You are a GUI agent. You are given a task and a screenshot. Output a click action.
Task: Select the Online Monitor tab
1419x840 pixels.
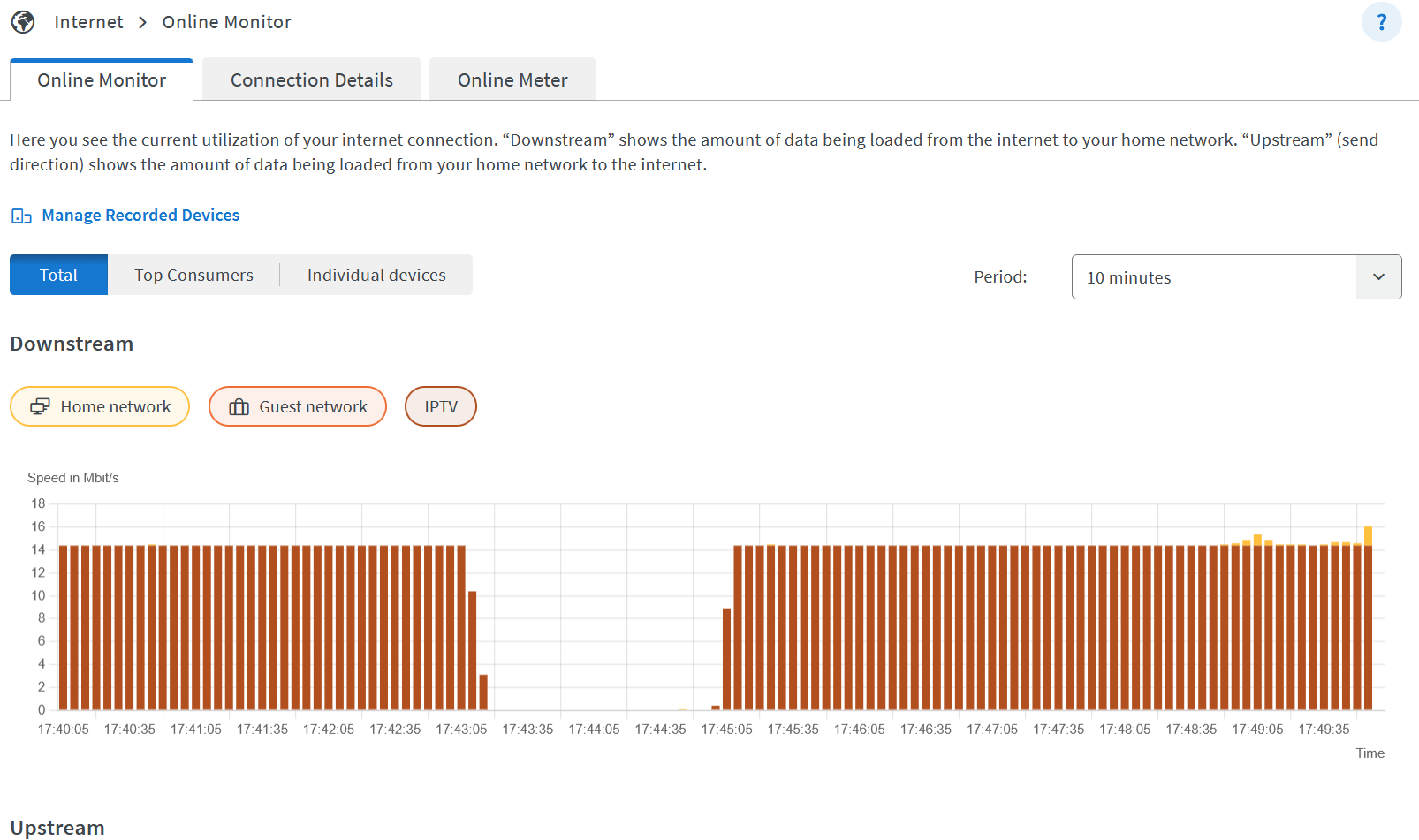click(x=102, y=80)
